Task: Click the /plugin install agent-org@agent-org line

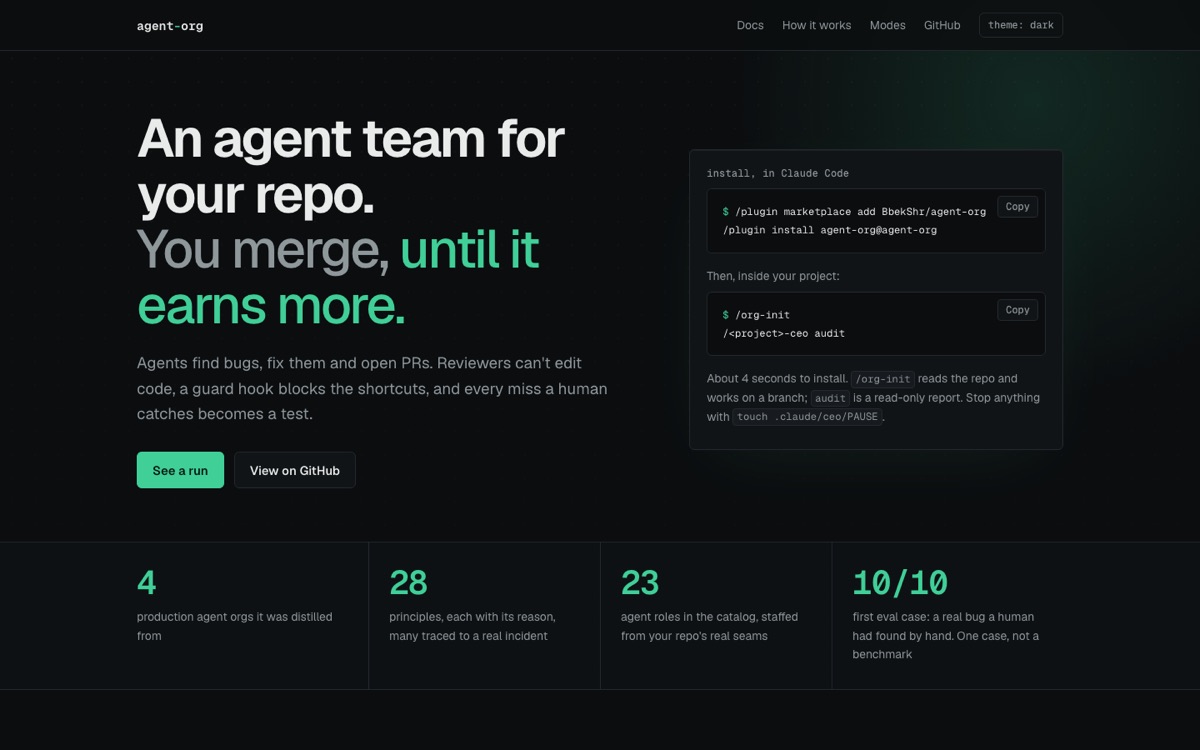Action: pyautogui.click(x=829, y=230)
